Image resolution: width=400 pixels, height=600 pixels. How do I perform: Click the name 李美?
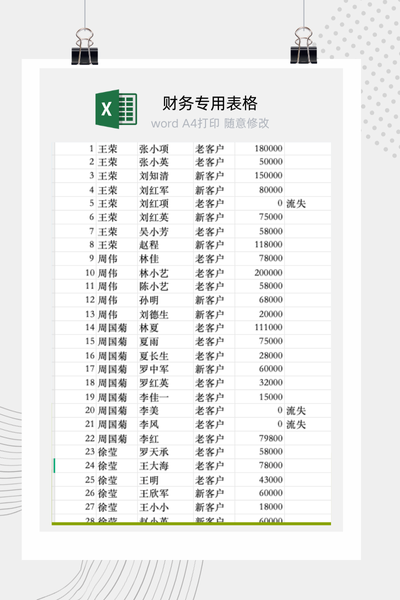point(149,411)
